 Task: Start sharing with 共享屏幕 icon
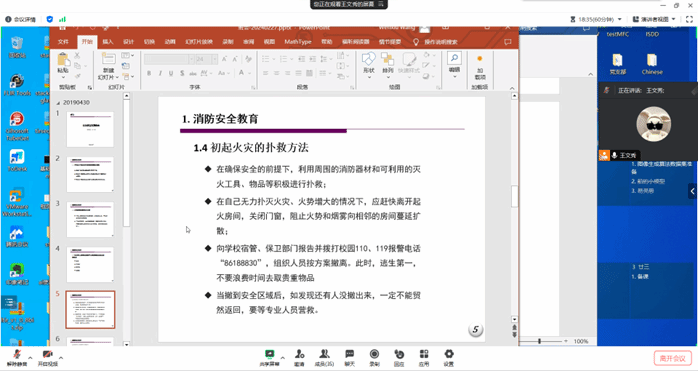(x=269, y=358)
